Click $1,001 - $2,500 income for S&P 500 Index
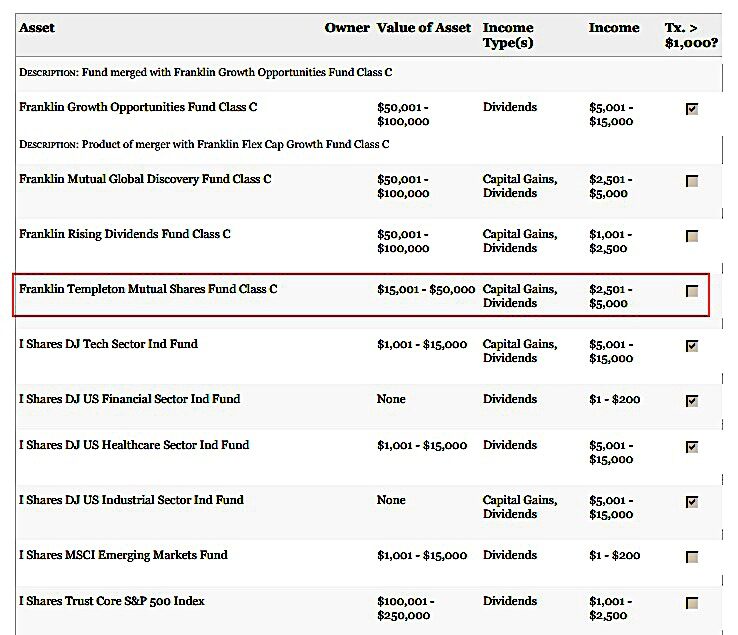Viewport: 738px width, 635px height. [x=611, y=608]
